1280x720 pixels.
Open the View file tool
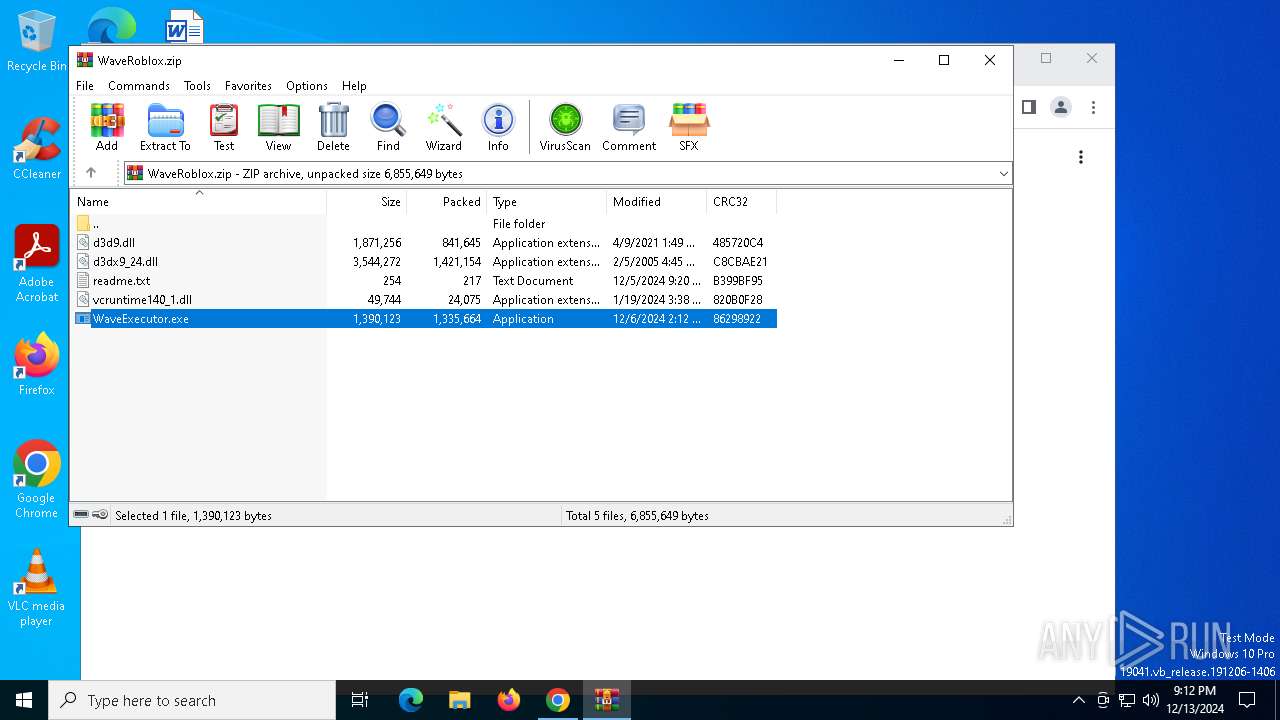pyautogui.click(x=278, y=127)
